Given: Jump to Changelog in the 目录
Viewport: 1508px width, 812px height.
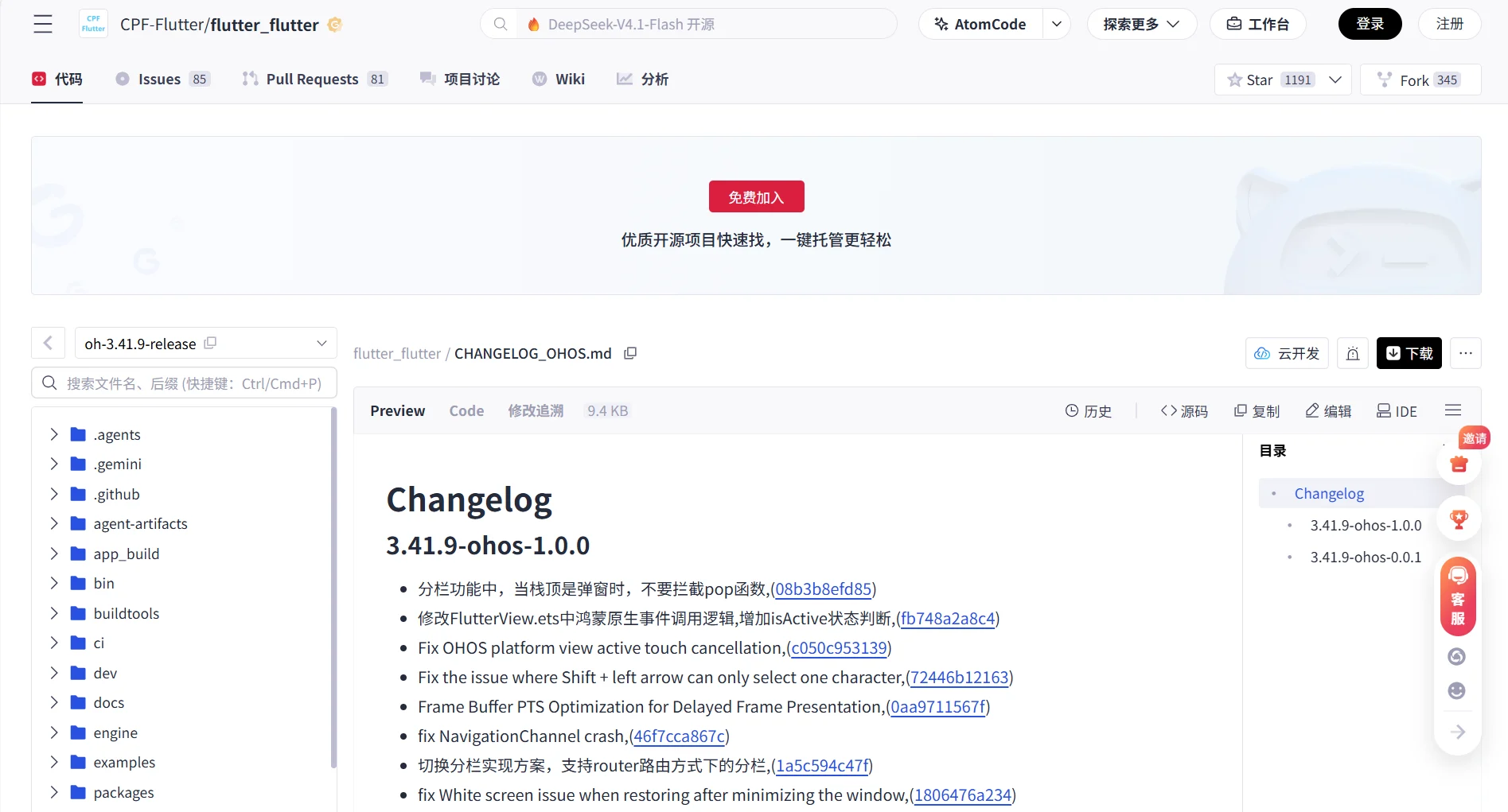Looking at the screenshot, I should click(x=1329, y=493).
